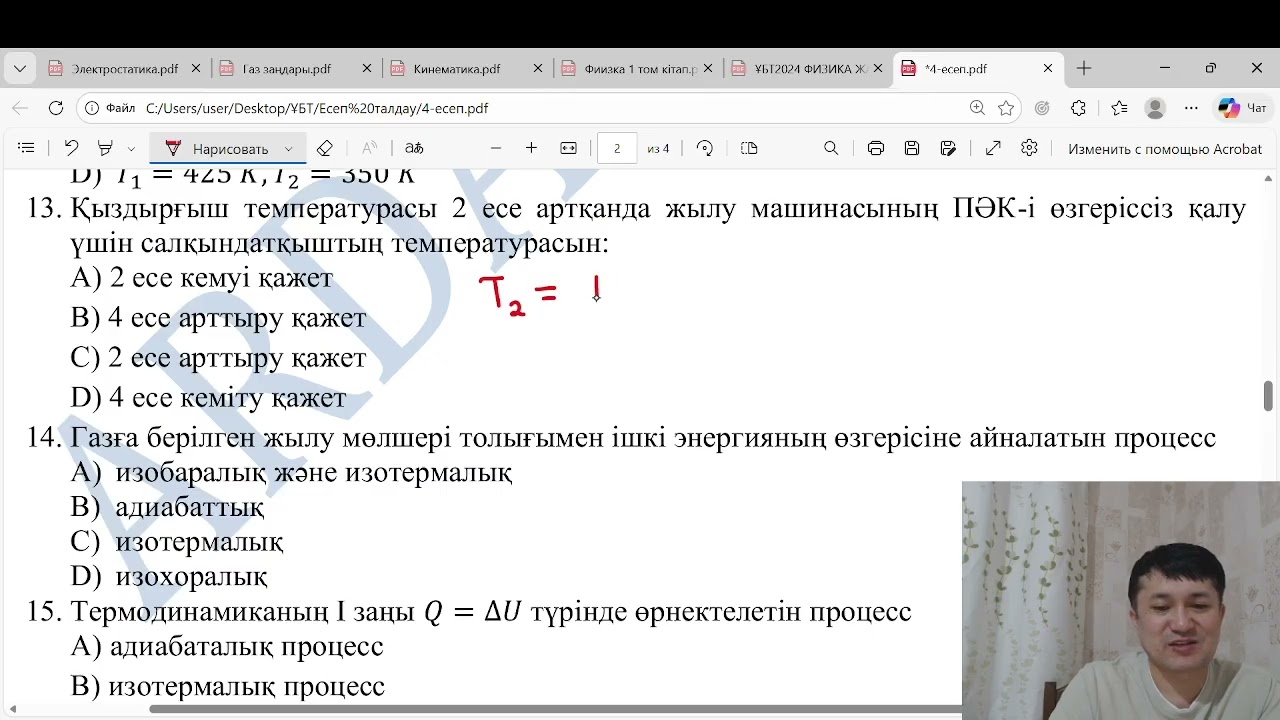Print the PDF document
The image size is (1280, 720).
pos(876,148)
